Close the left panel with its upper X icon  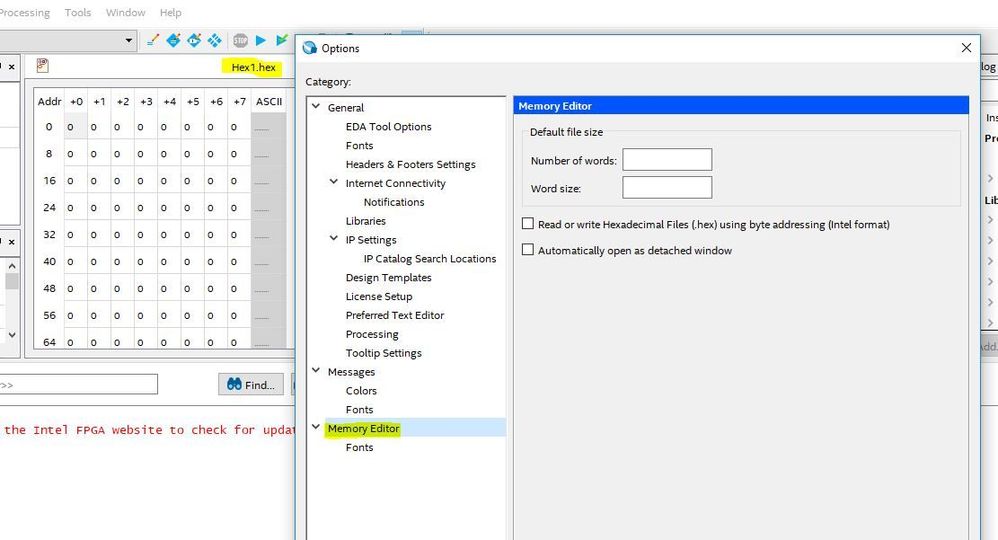click(11, 66)
